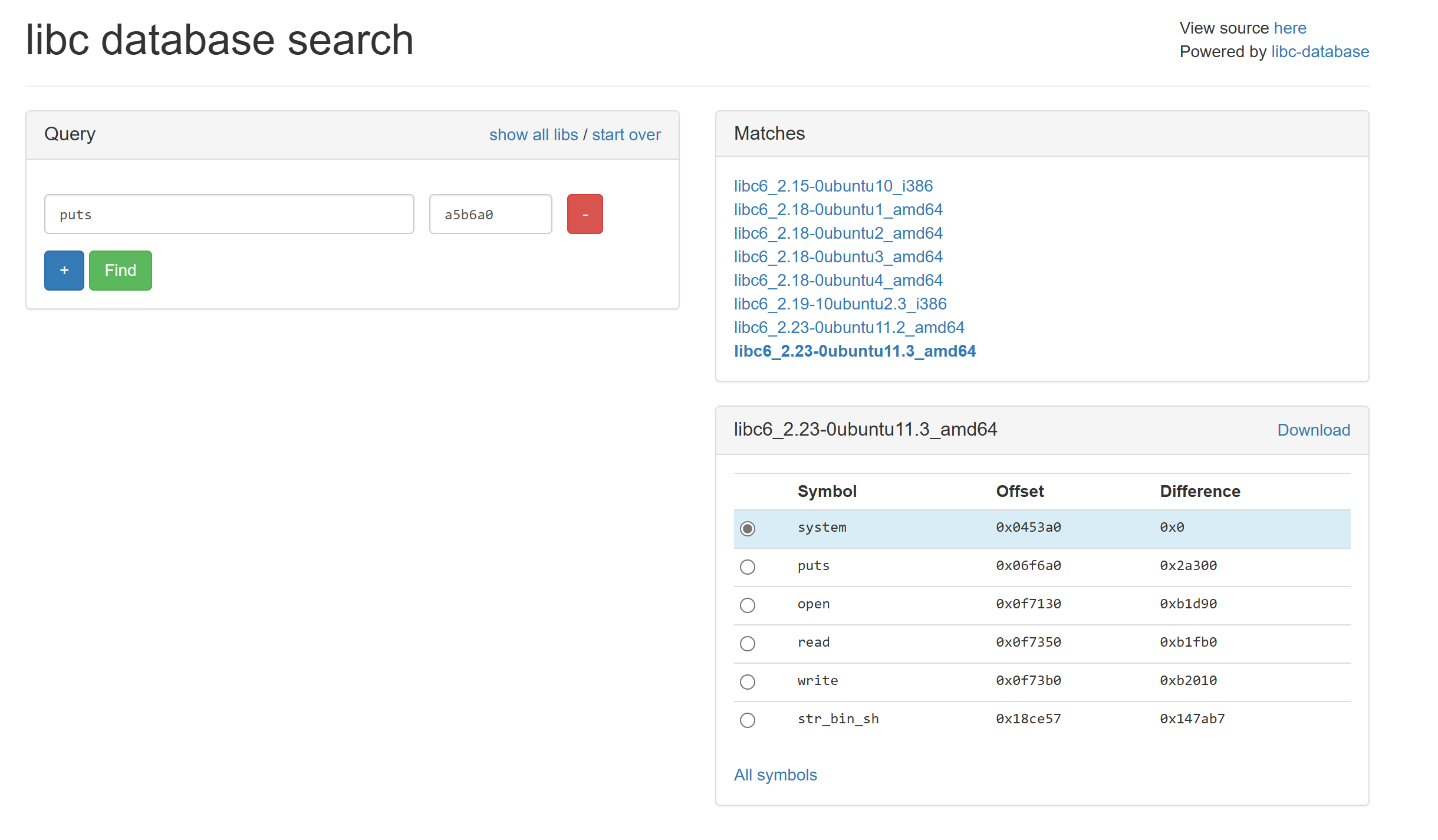Viewport: 1438px width, 840px height.
Task: Click the Matches panel heading
Action: [x=769, y=133]
